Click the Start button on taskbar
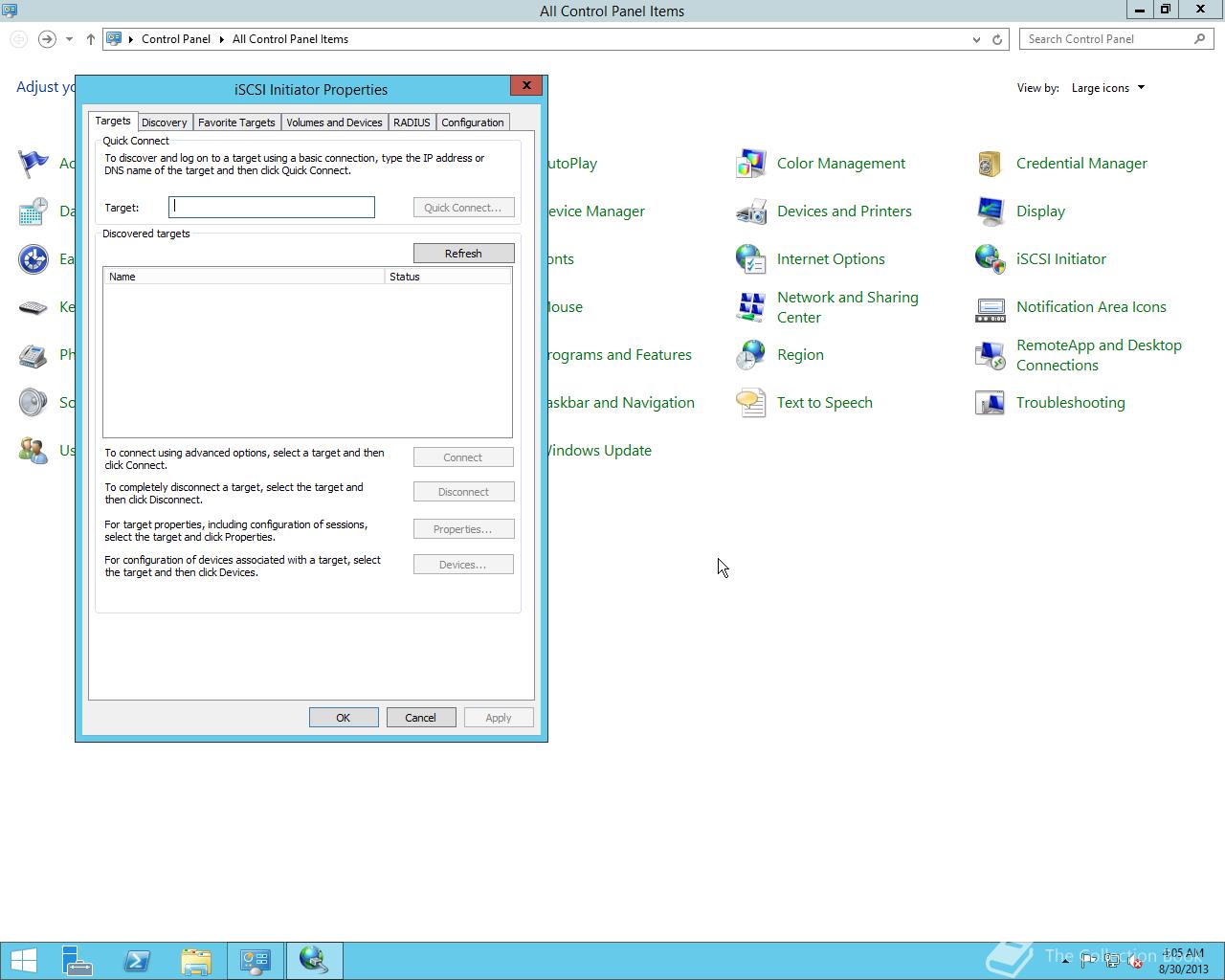Screen dimensions: 1225x980 point(23,960)
